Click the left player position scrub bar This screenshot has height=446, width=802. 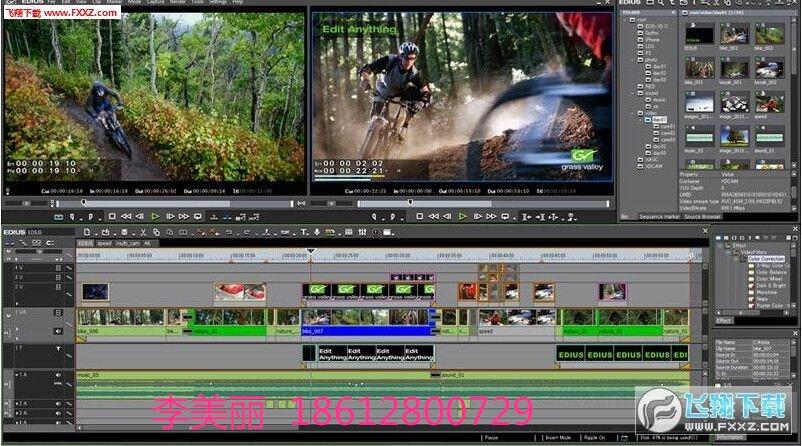click(x=150, y=203)
